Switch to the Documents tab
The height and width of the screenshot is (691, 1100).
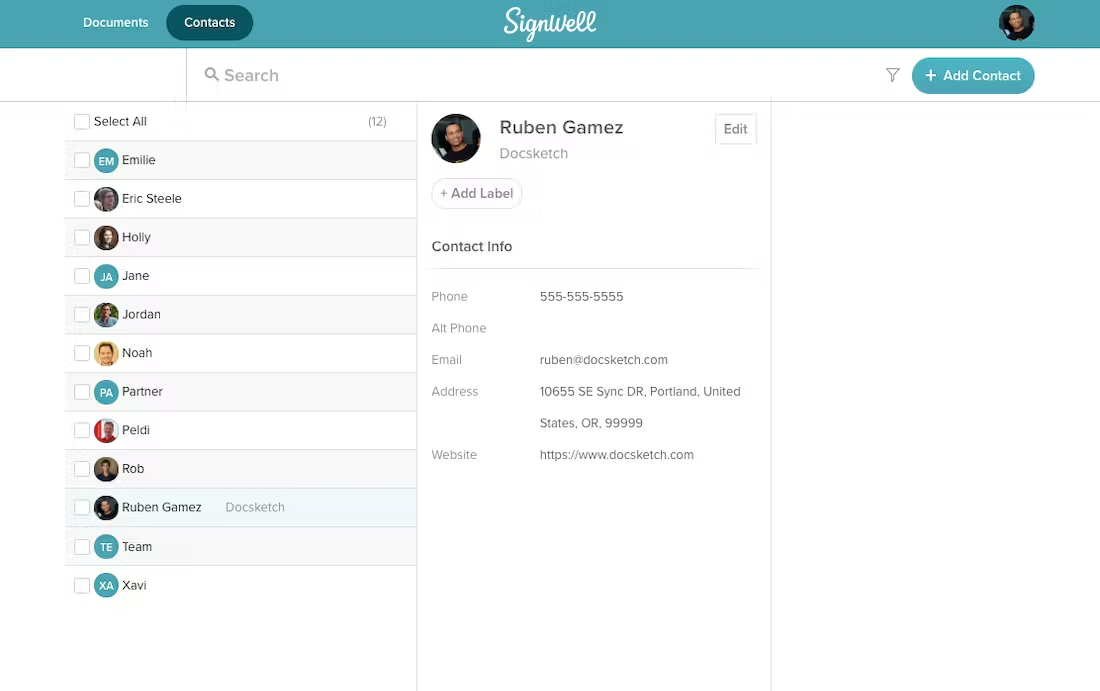[x=115, y=22]
